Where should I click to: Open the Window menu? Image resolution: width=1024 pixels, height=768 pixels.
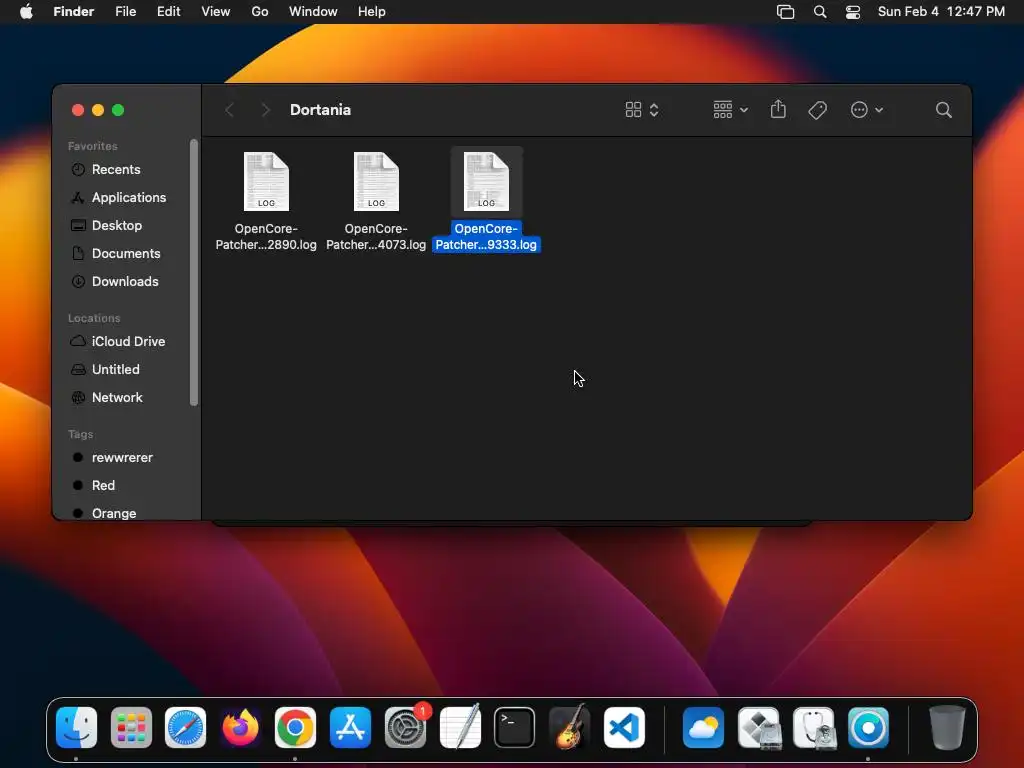coord(313,11)
